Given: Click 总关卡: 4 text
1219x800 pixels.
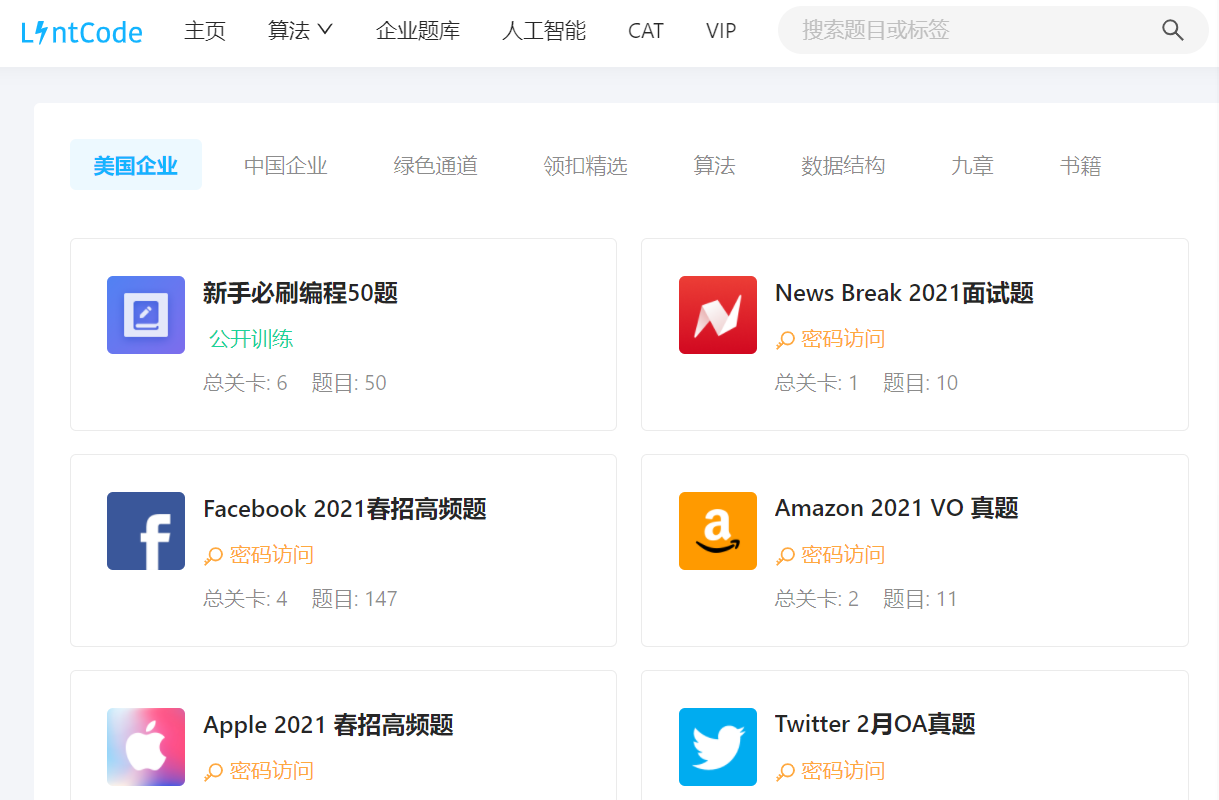Looking at the screenshot, I should pyautogui.click(x=245, y=599).
